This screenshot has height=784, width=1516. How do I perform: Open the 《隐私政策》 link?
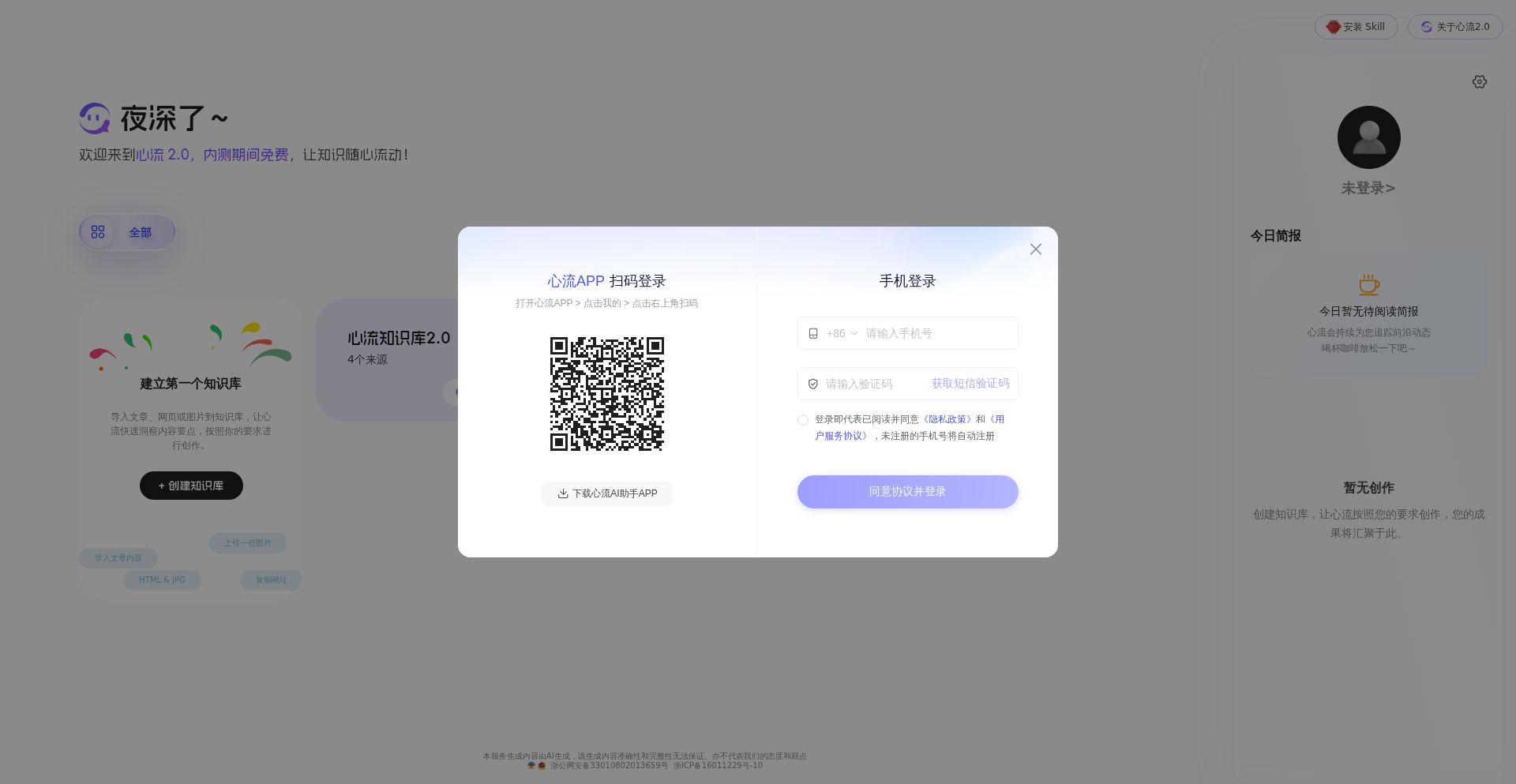(x=947, y=418)
